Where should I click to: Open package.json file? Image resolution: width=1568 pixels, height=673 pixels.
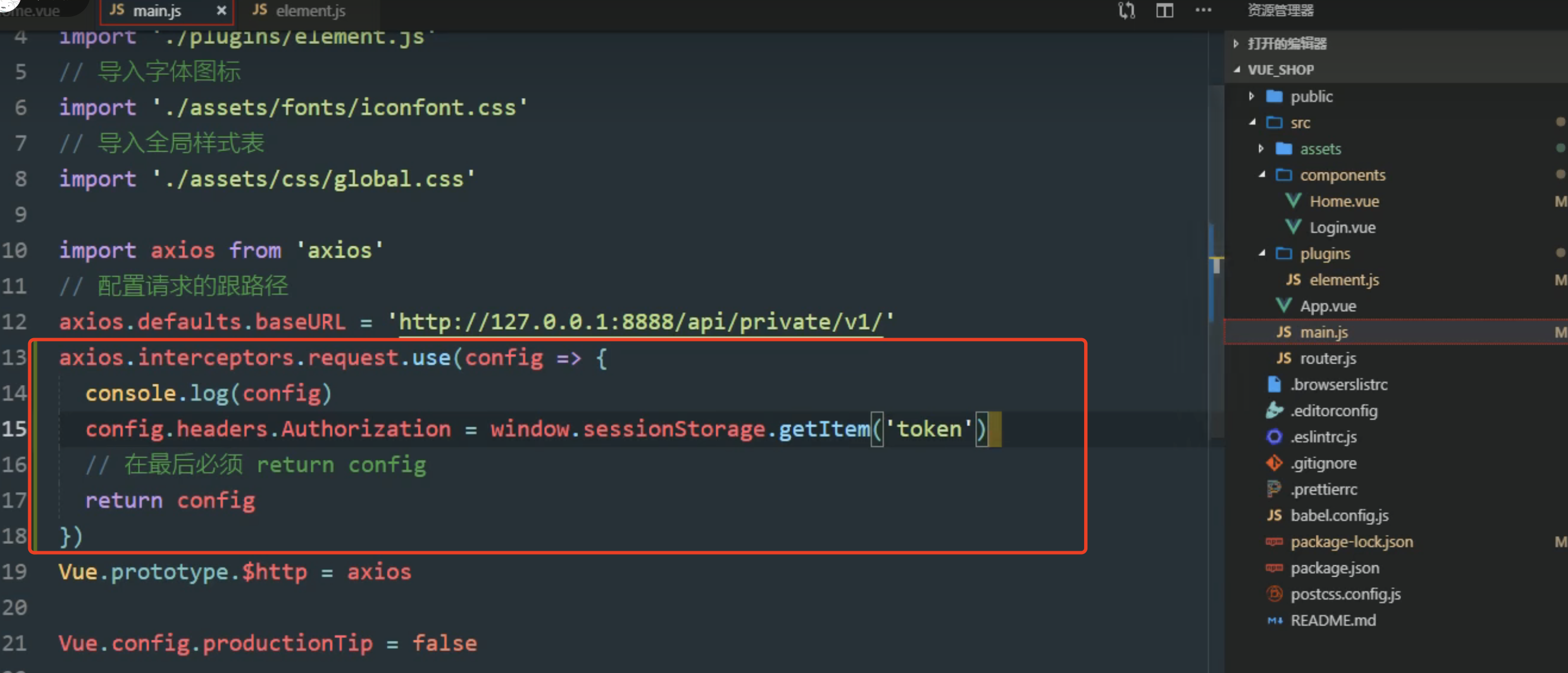click(1334, 567)
